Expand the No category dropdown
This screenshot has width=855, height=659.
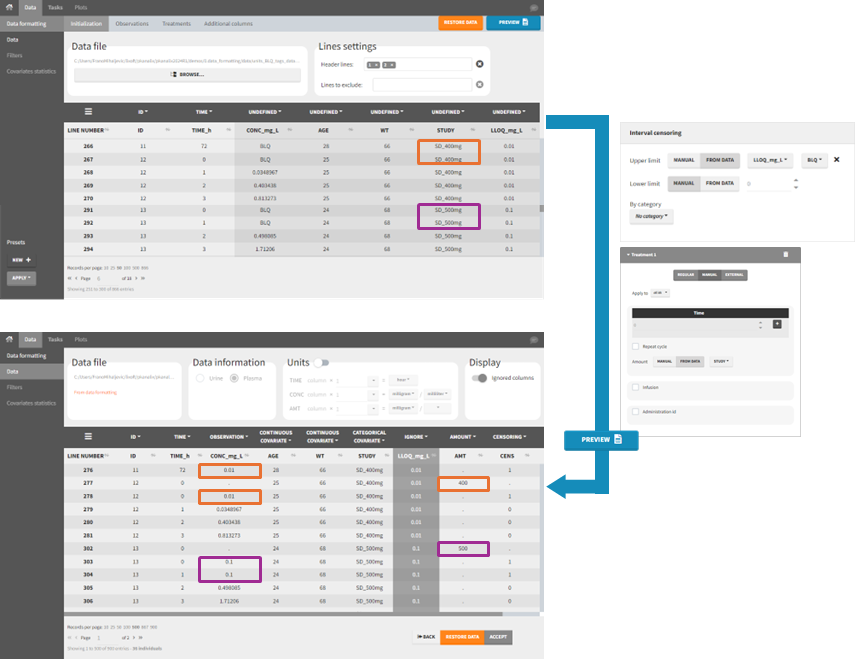coord(651,216)
